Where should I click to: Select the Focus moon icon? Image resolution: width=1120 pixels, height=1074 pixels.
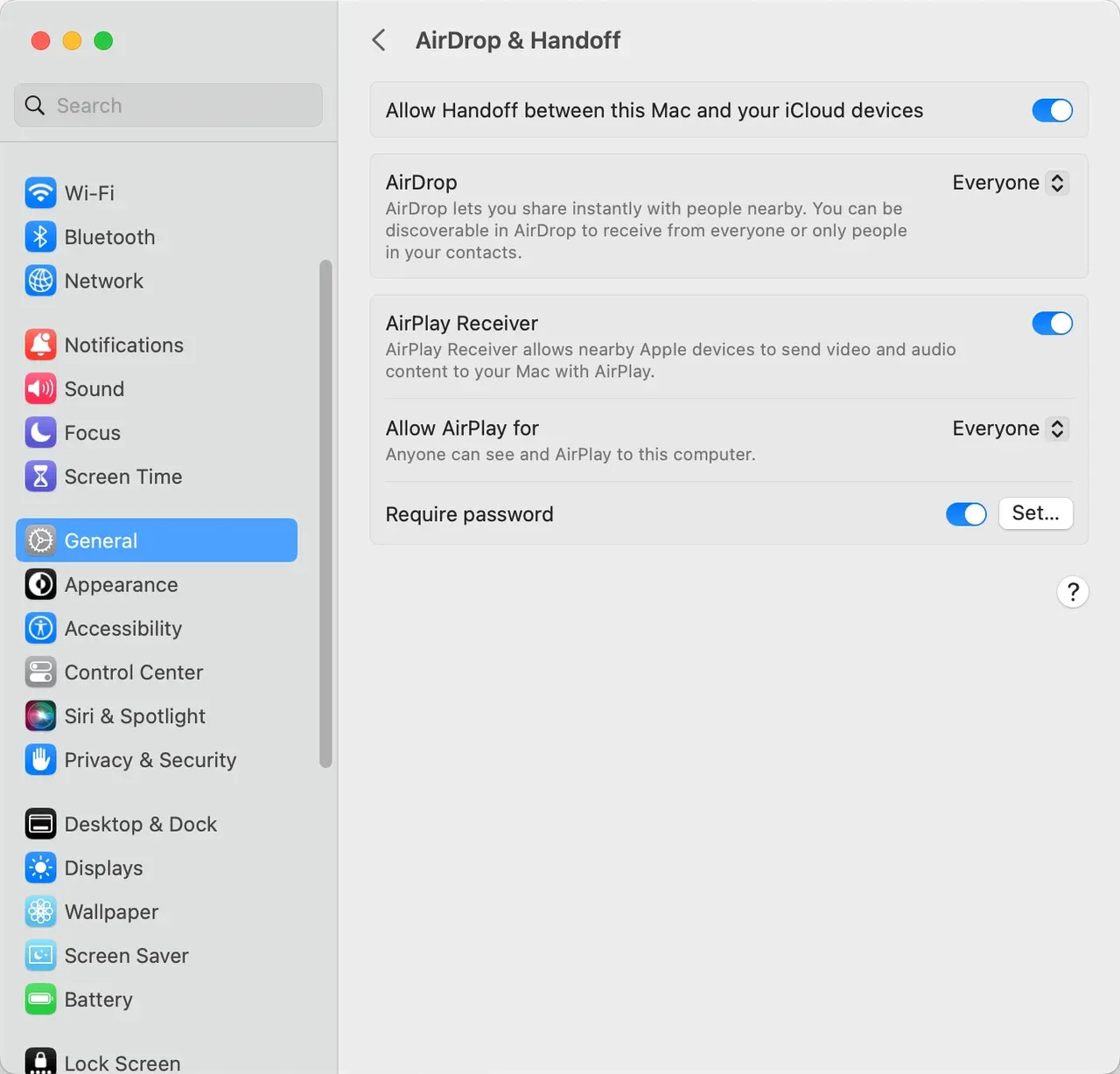40,432
